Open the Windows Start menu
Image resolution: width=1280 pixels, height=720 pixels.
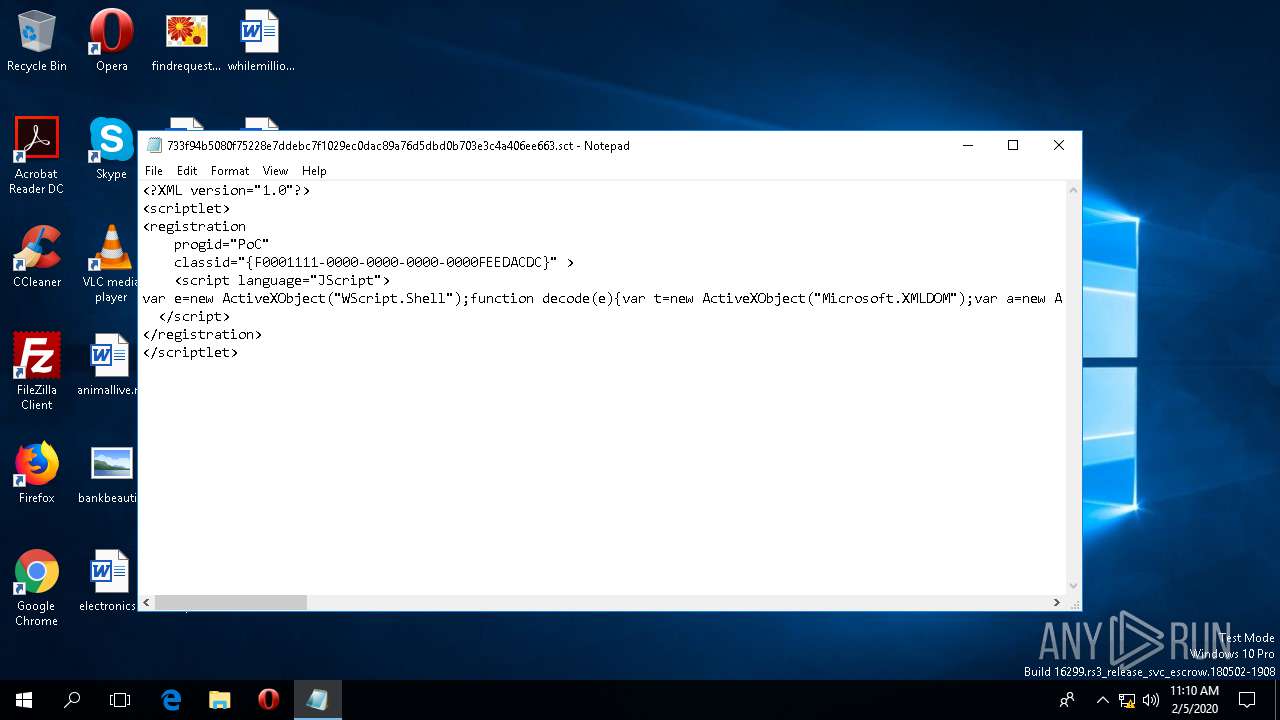point(24,700)
